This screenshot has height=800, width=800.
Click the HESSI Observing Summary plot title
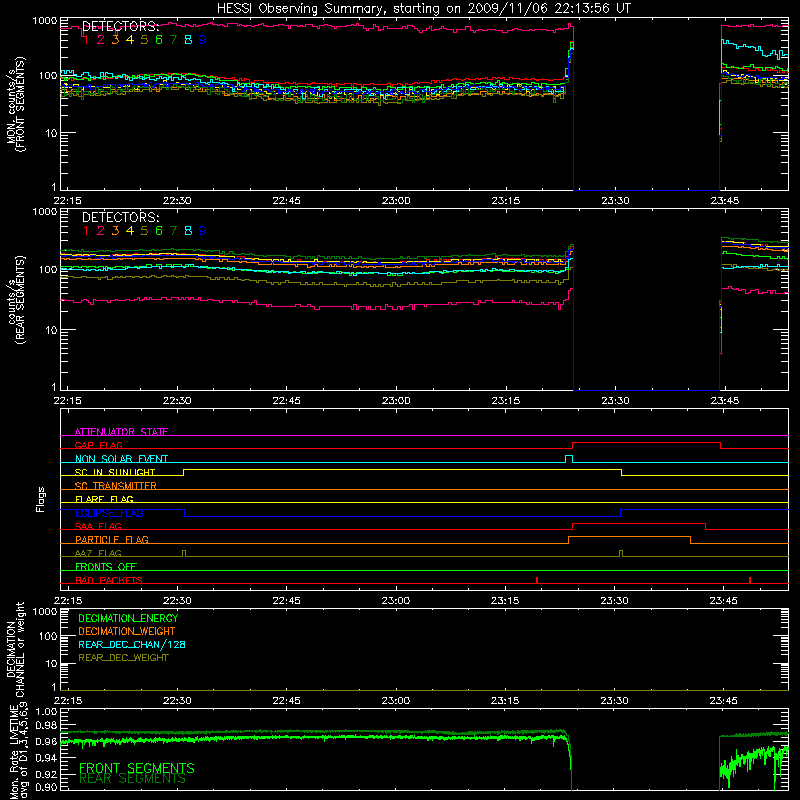(423, 9)
